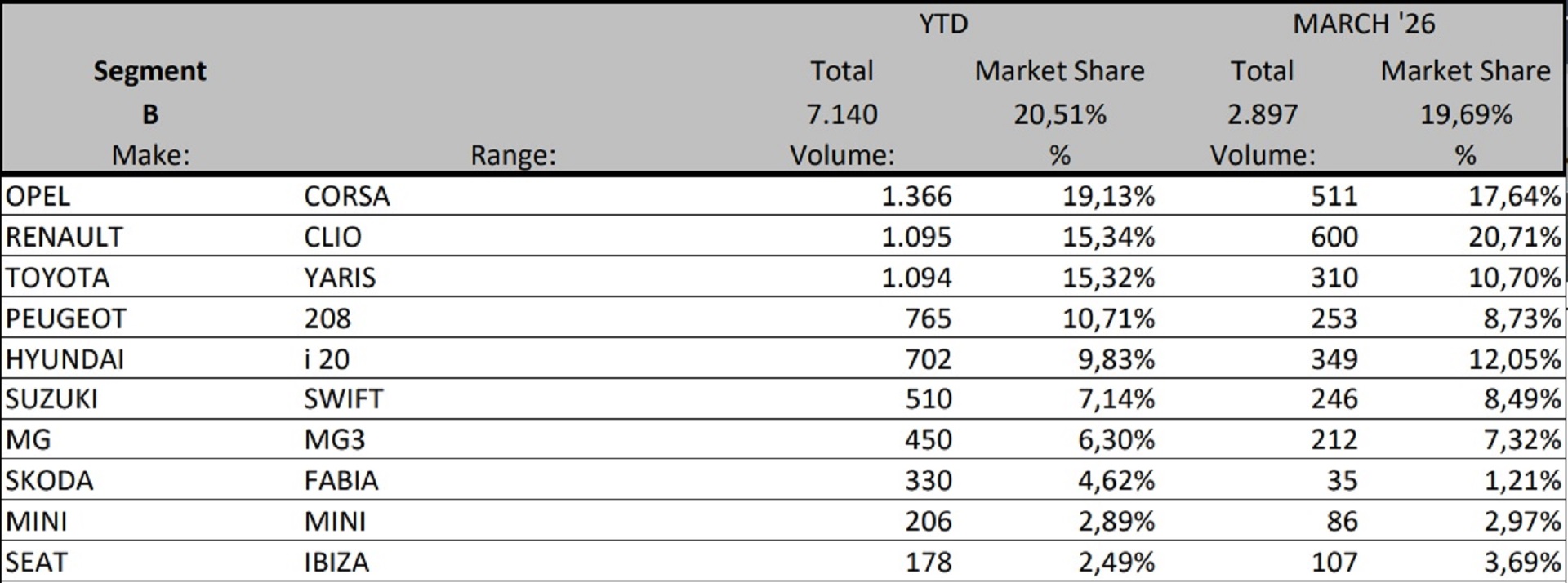Click TOYOTA YARIS YTD volume 1.094
The height and width of the screenshot is (583, 1568).
[916, 278]
